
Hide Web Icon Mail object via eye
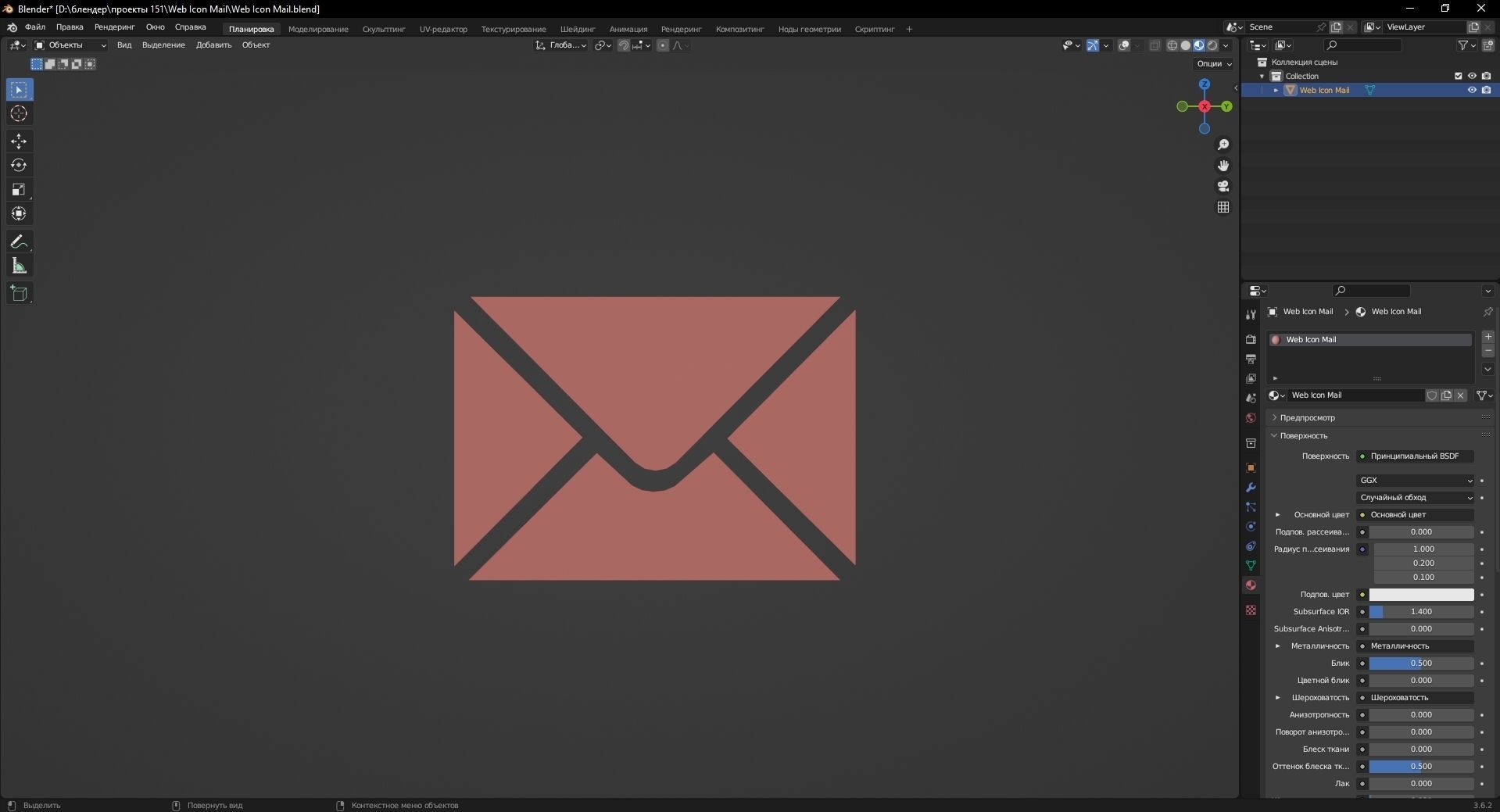1472,90
